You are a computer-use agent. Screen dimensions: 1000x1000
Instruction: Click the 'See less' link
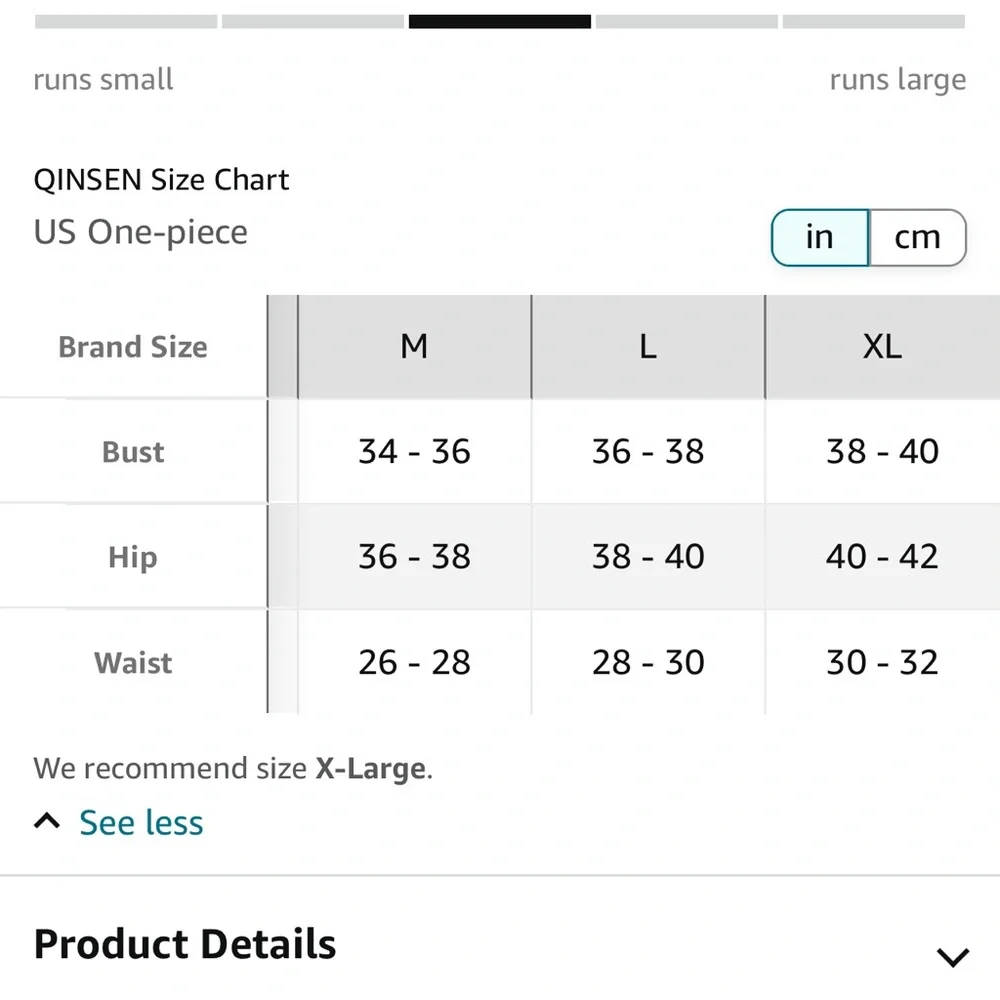(x=141, y=823)
